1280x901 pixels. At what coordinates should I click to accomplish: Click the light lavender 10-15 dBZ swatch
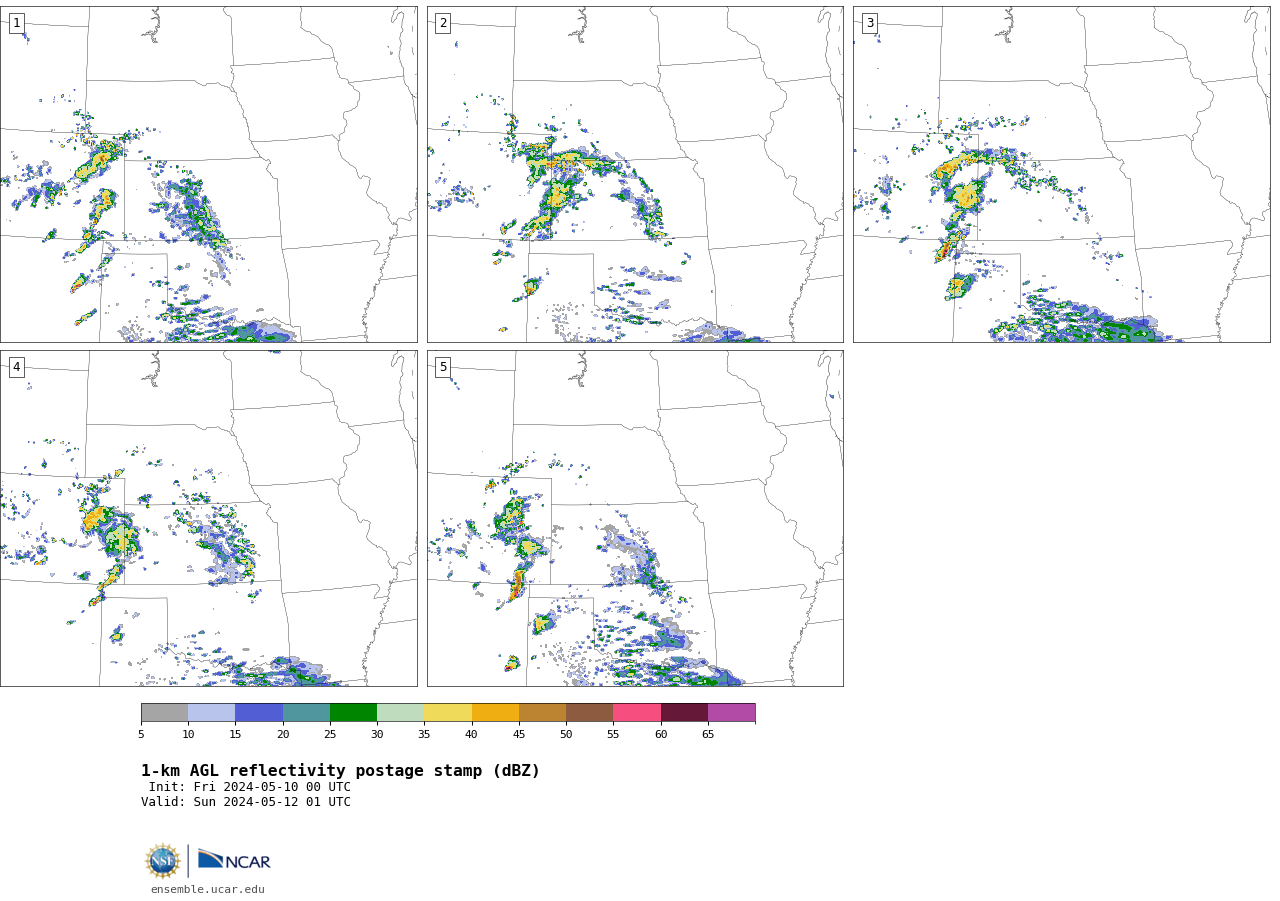point(212,713)
